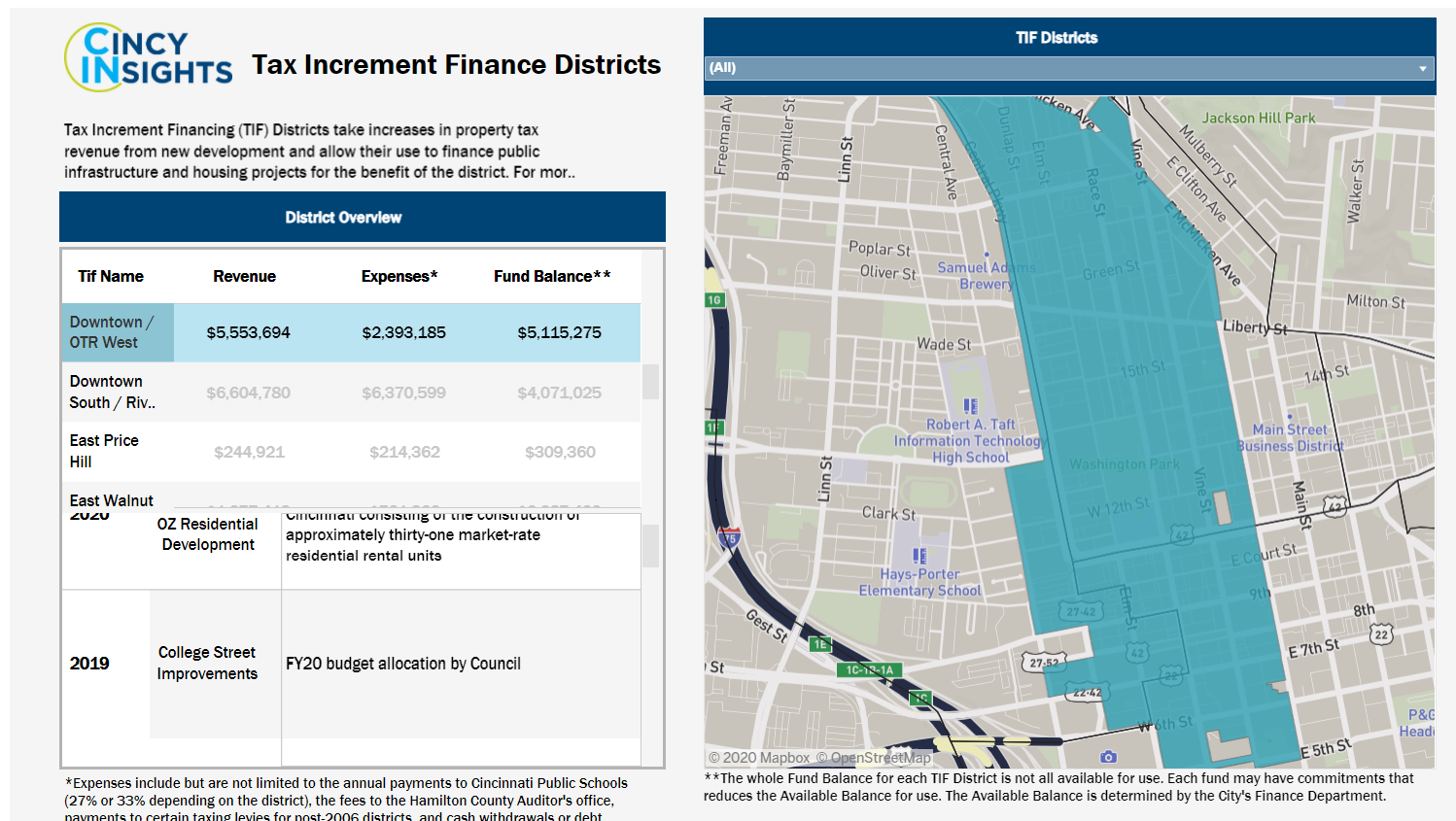
Task: Click fund balance value $309,360
Action: click(x=561, y=453)
